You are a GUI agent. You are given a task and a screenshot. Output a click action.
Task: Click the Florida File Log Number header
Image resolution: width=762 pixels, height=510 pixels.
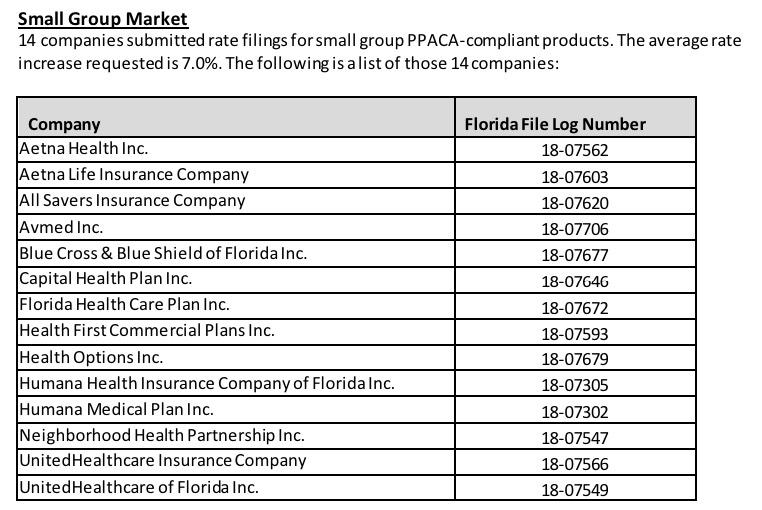pyautogui.click(x=555, y=124)
